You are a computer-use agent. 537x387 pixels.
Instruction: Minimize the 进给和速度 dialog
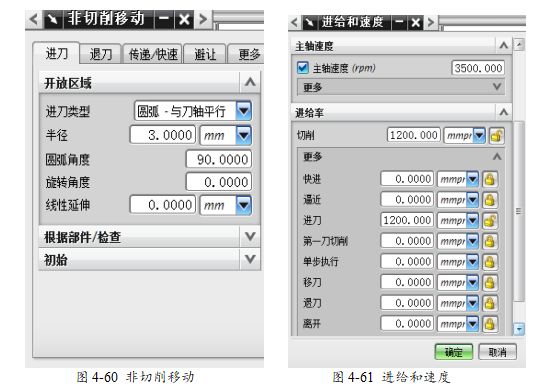[399, 23]
